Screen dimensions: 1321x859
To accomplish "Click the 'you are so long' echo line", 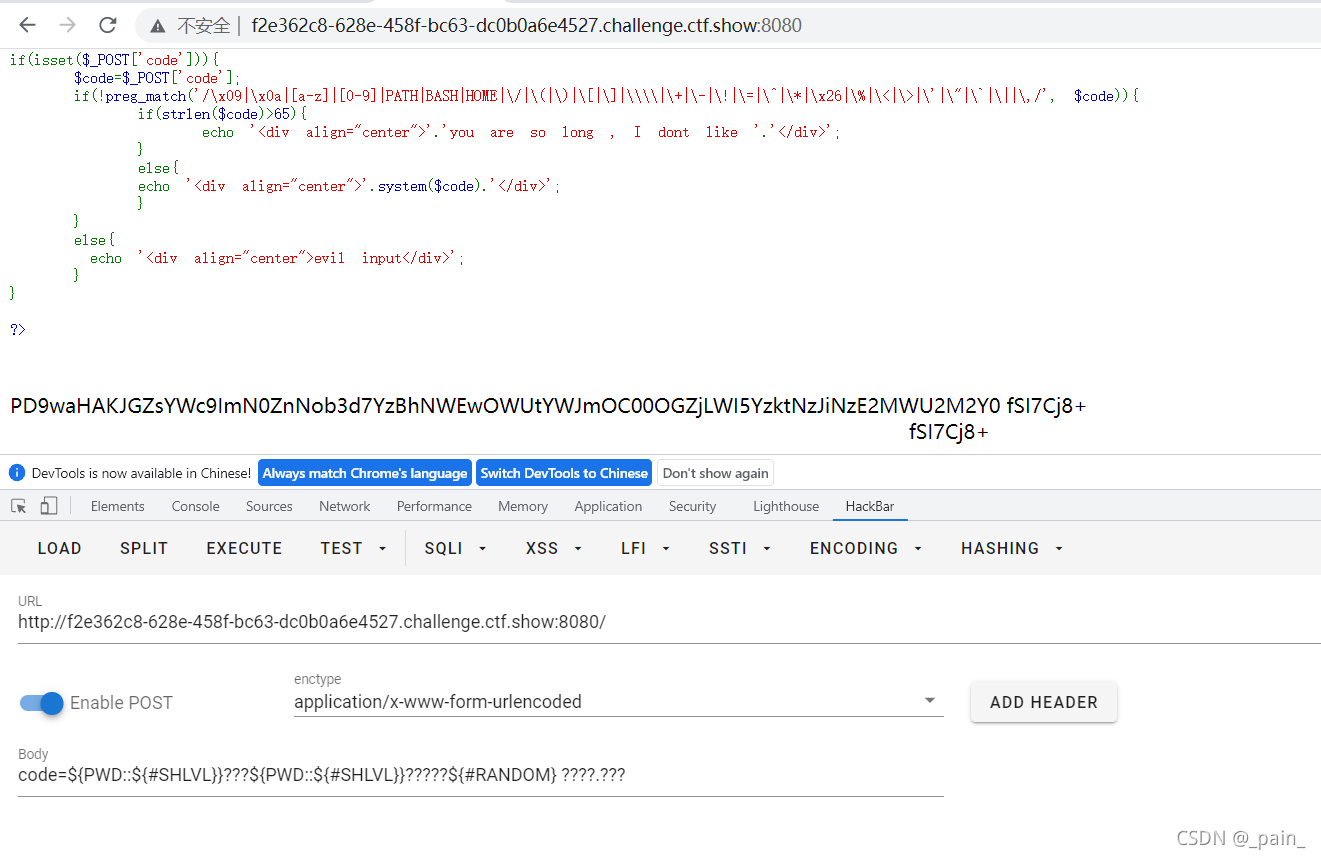I will [x=521, y=132].
